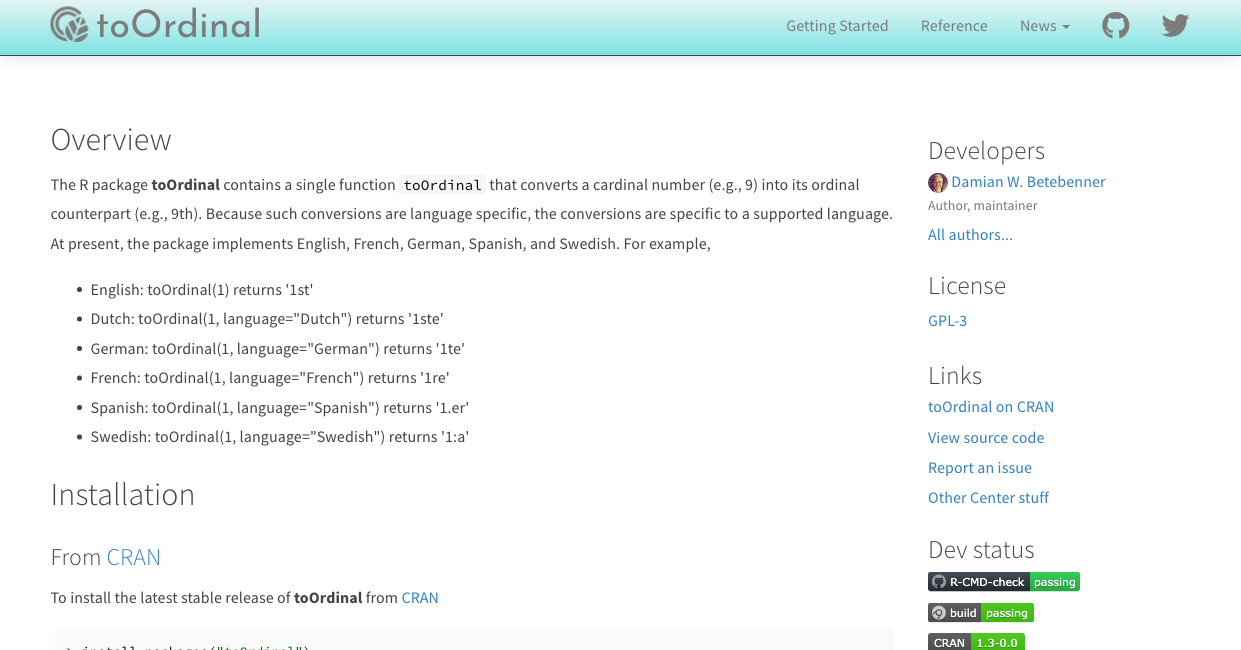Click the R-CMD-check passing badge

[x=1003, y=582]
